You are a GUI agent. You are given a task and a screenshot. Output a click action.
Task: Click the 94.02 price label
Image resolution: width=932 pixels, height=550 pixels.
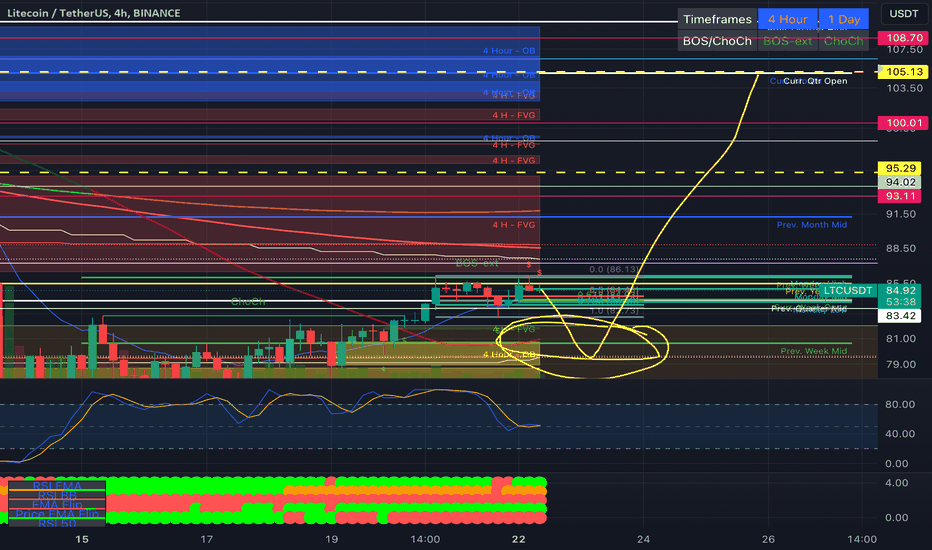pyautogui.click(x=900, y=182)
